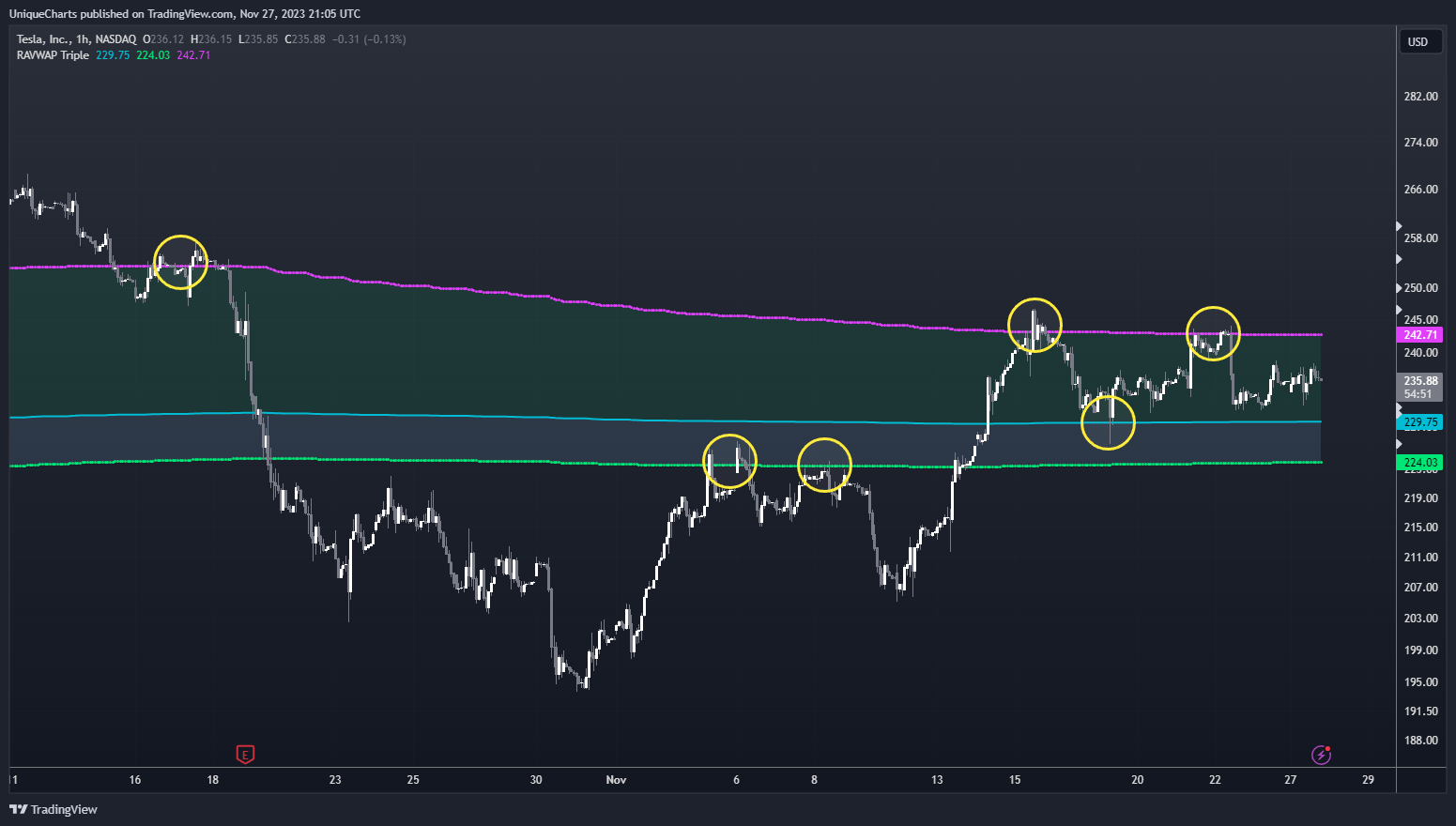
Task: Click the 266.00 price axis label
Action: click(1420, 190)
